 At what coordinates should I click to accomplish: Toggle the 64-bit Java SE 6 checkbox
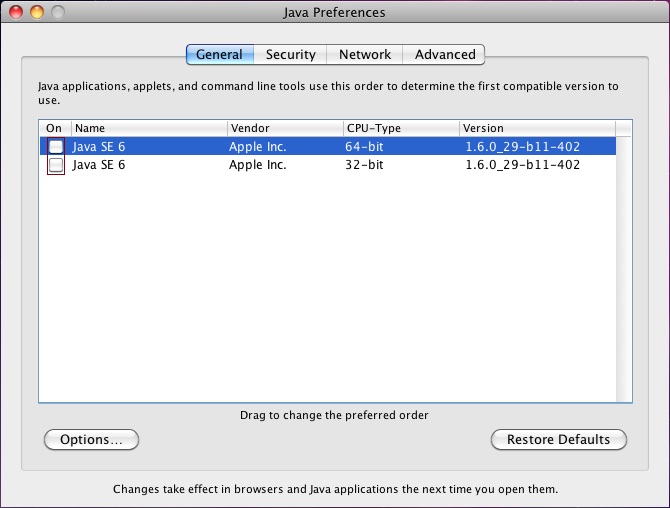click(56, 147)
